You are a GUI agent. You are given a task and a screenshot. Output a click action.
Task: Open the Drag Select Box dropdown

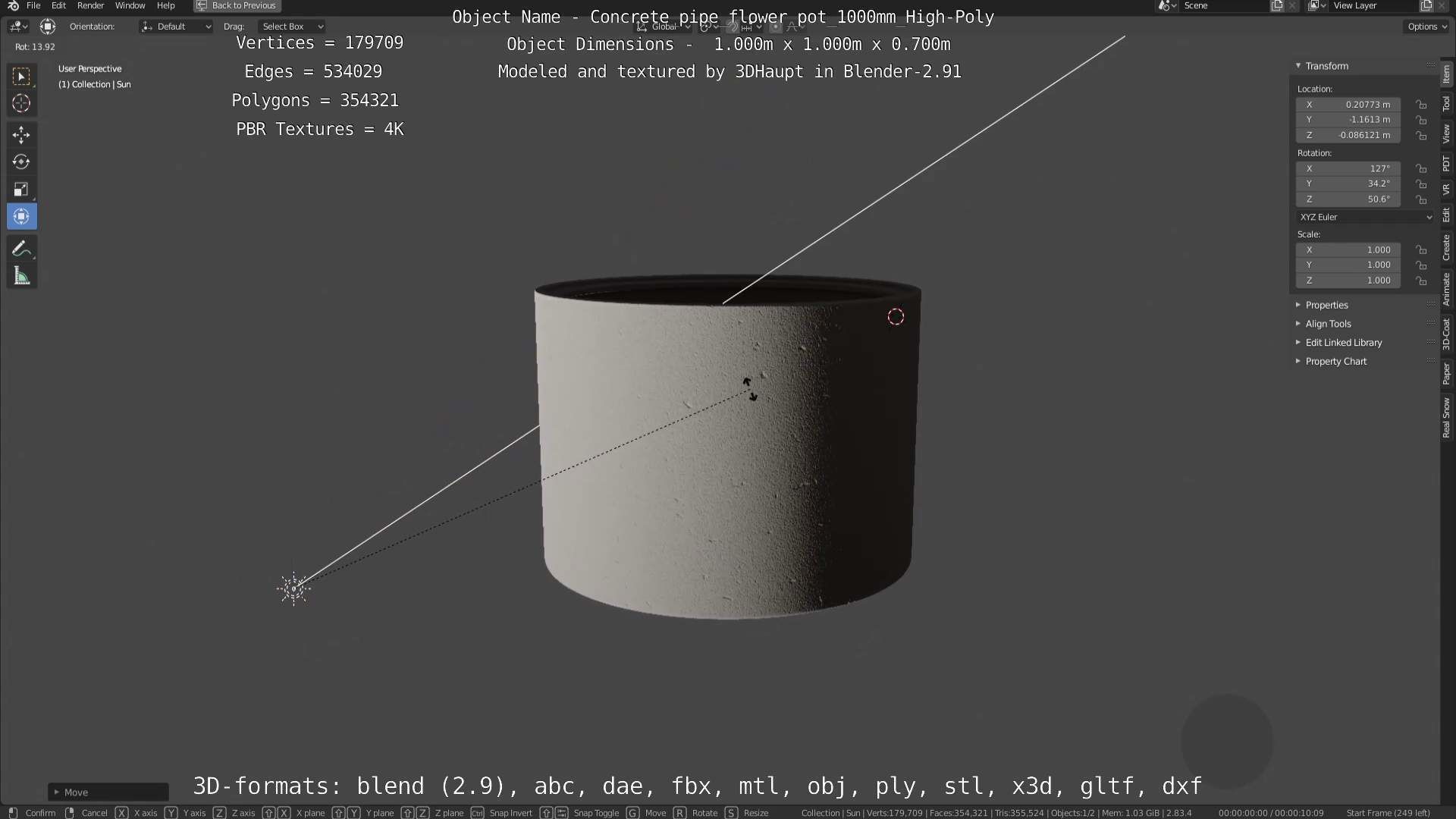pos(292,27)
